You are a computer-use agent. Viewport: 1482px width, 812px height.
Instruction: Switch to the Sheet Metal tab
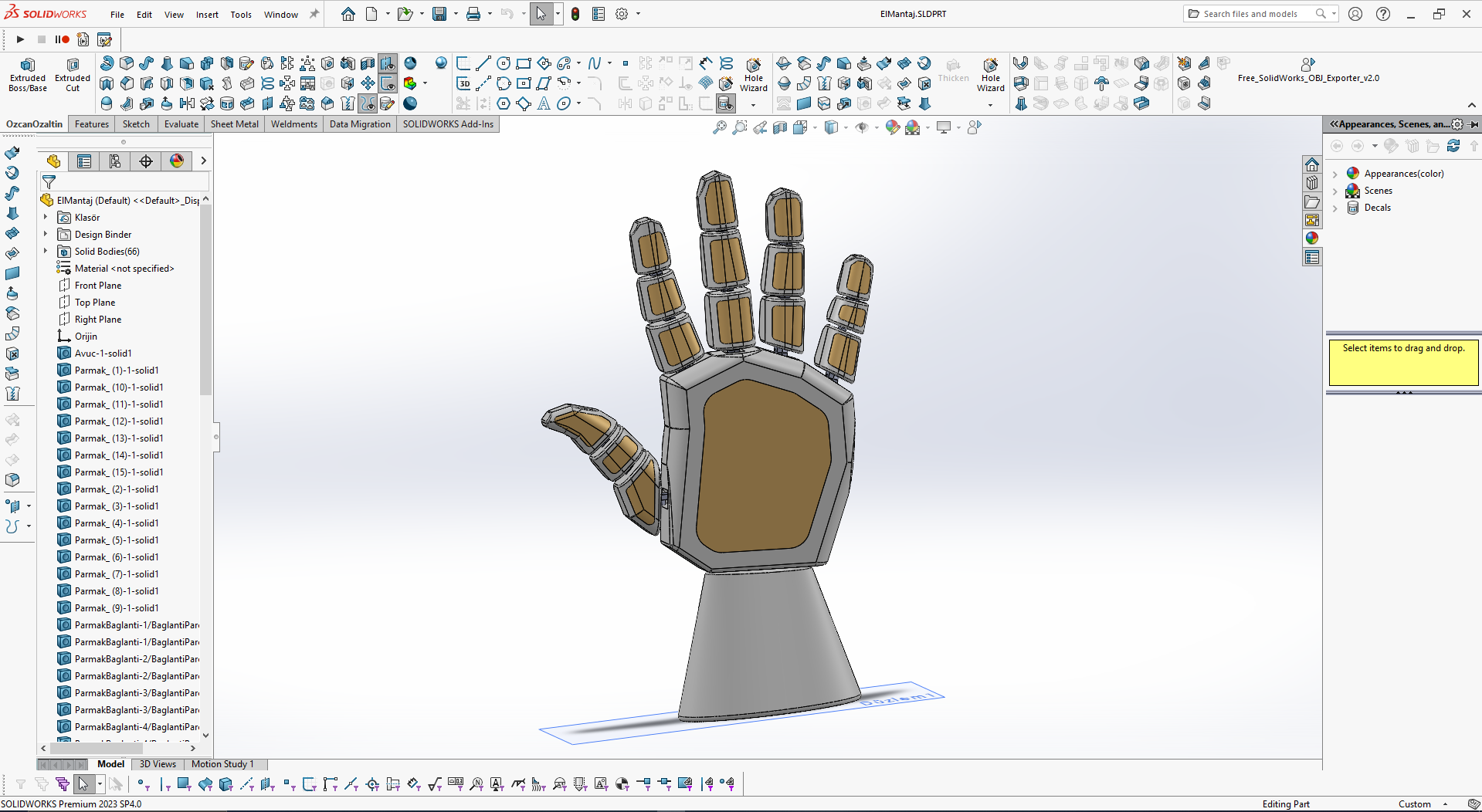[235, 124]
